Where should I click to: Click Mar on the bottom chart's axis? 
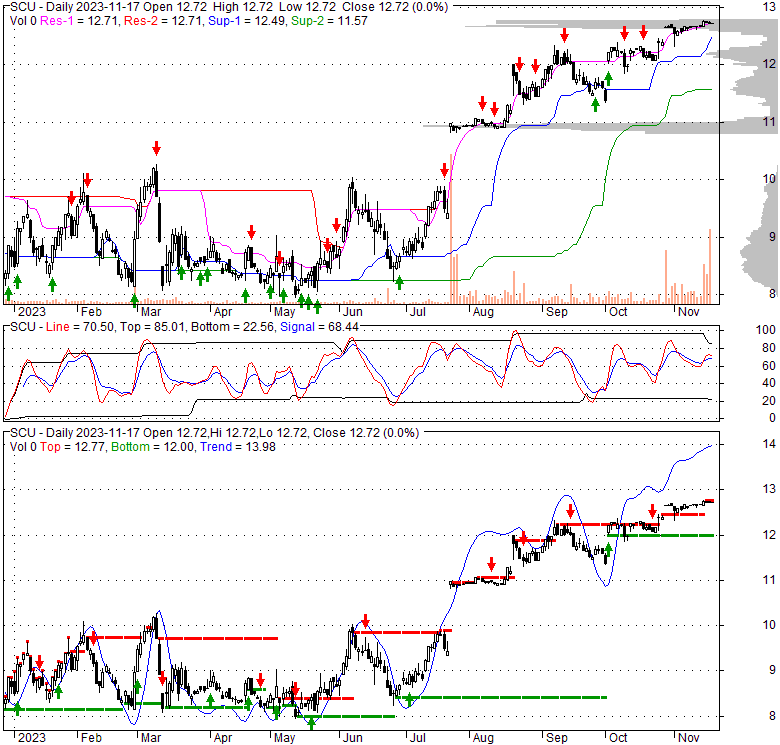151,738
